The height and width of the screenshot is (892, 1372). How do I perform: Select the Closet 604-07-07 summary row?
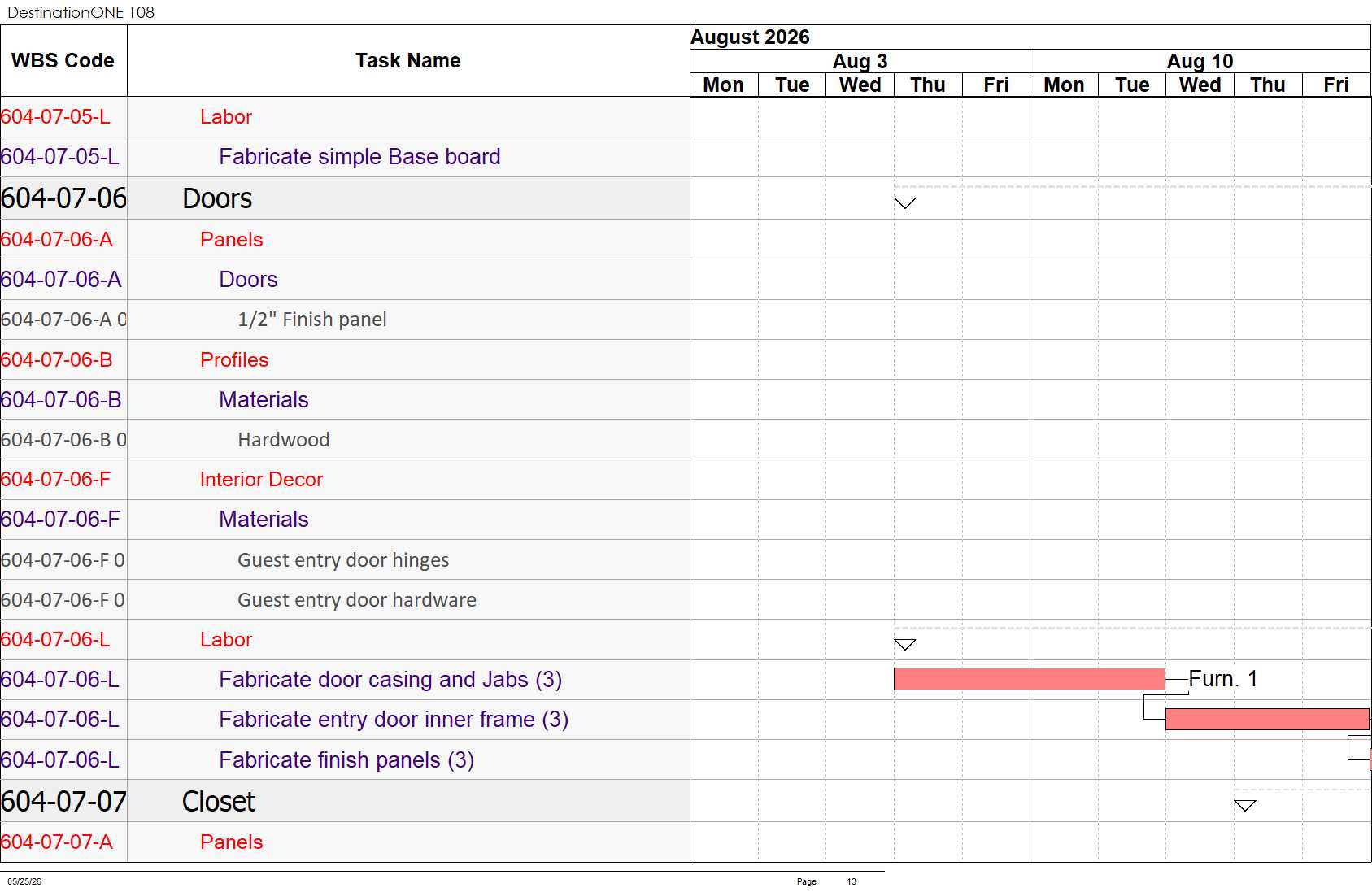tap(345, 801)
